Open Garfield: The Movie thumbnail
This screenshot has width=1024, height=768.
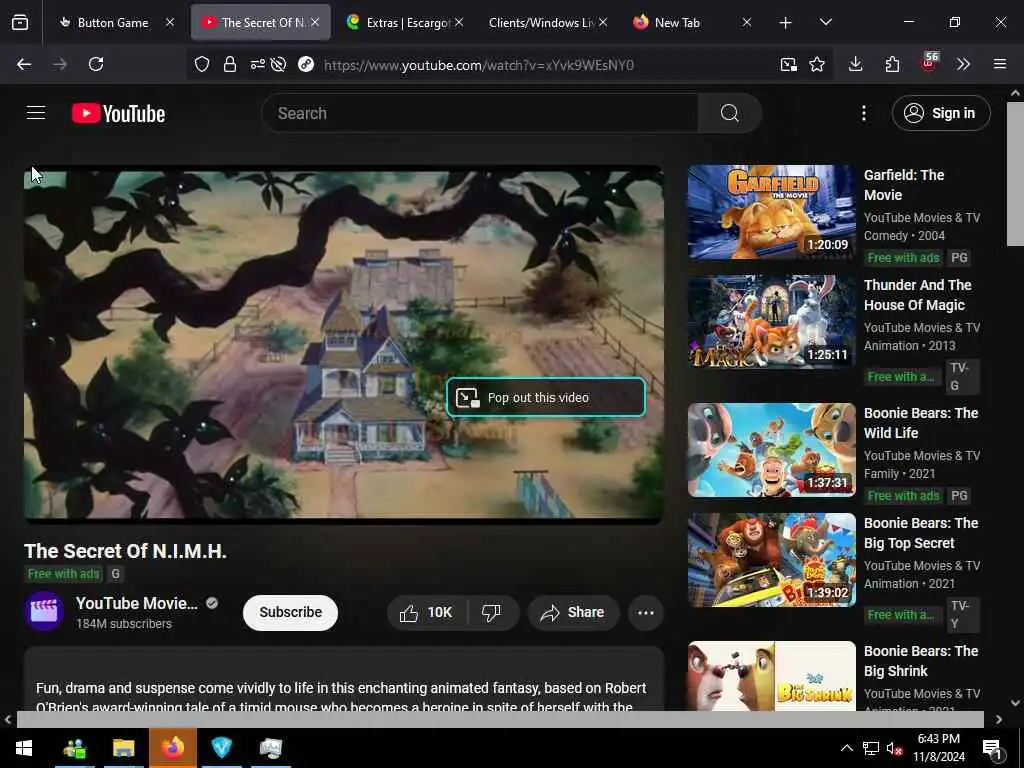tap(771, 212)
